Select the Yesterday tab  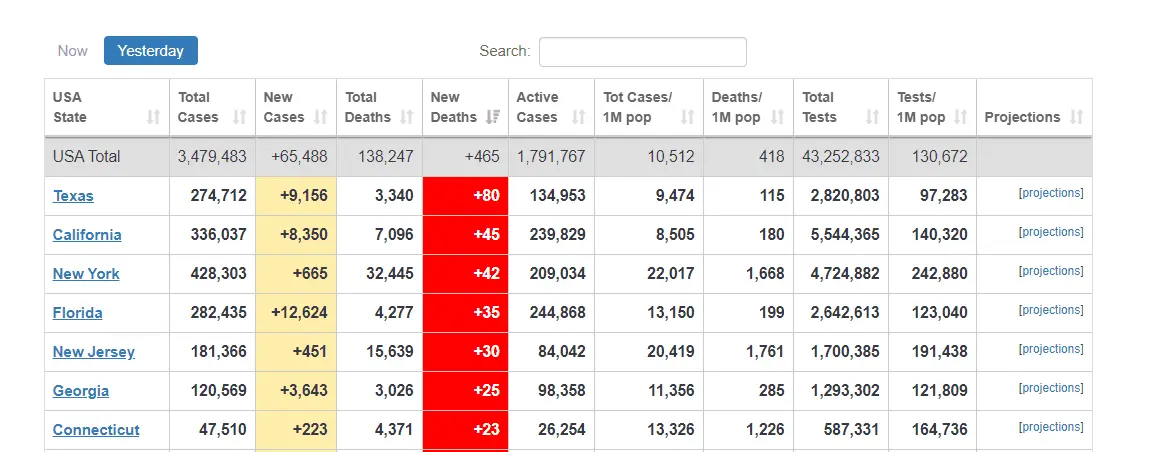point(151,51)
